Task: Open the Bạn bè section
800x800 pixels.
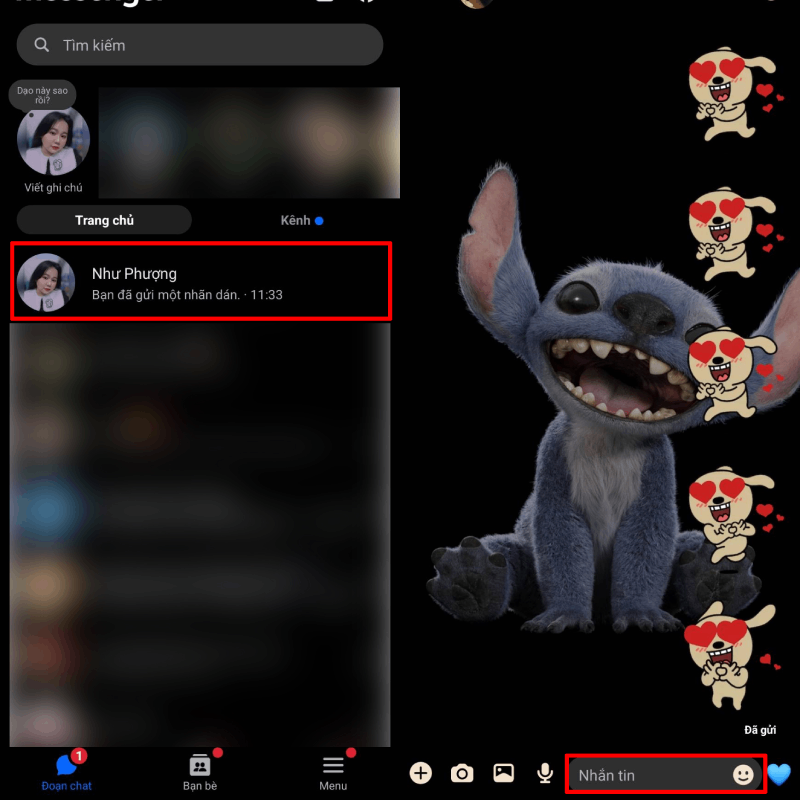Action: (x=199, y=772)
